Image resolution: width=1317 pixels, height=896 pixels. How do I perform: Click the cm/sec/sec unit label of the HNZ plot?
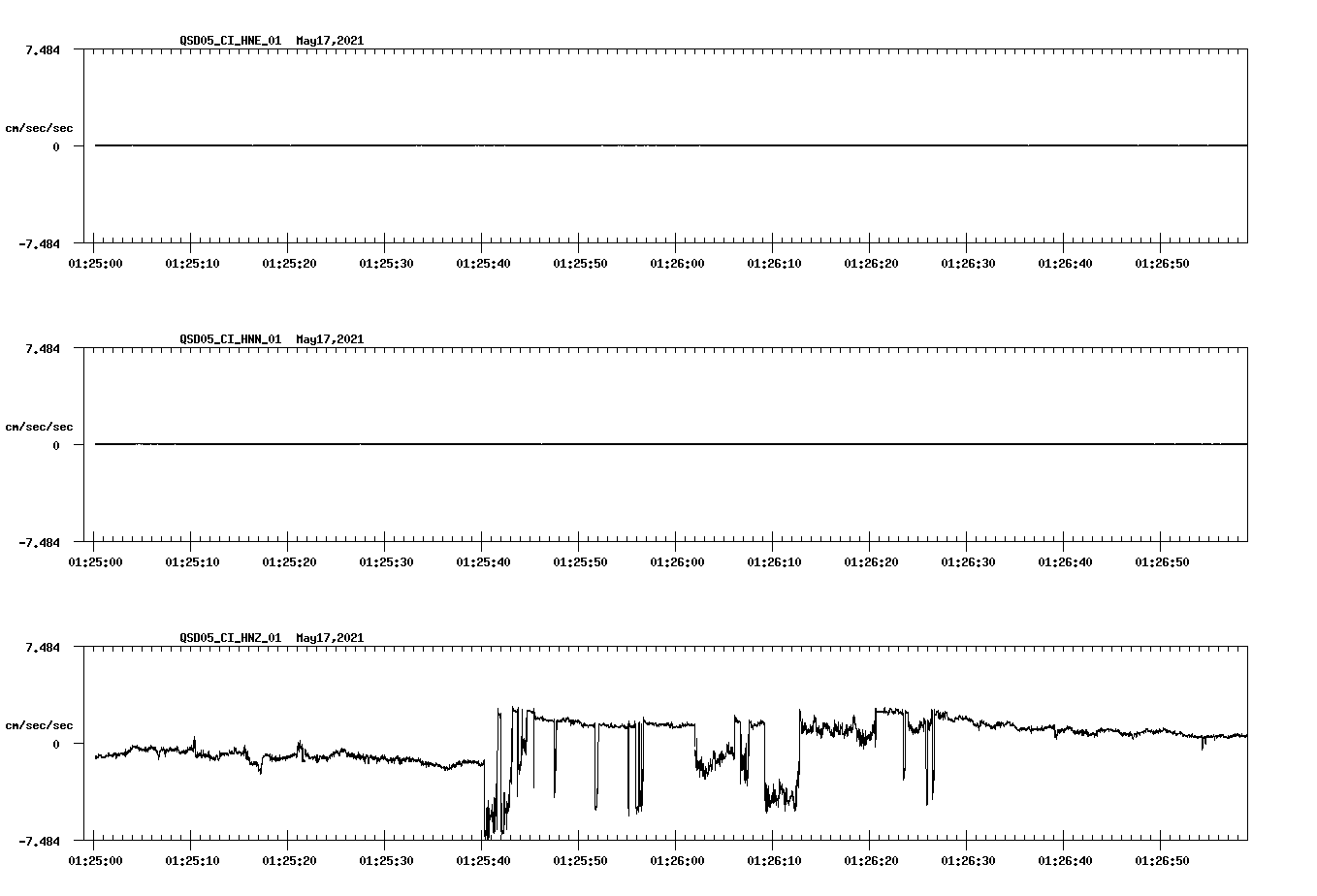pyautogui.click(x=39, y=722)
